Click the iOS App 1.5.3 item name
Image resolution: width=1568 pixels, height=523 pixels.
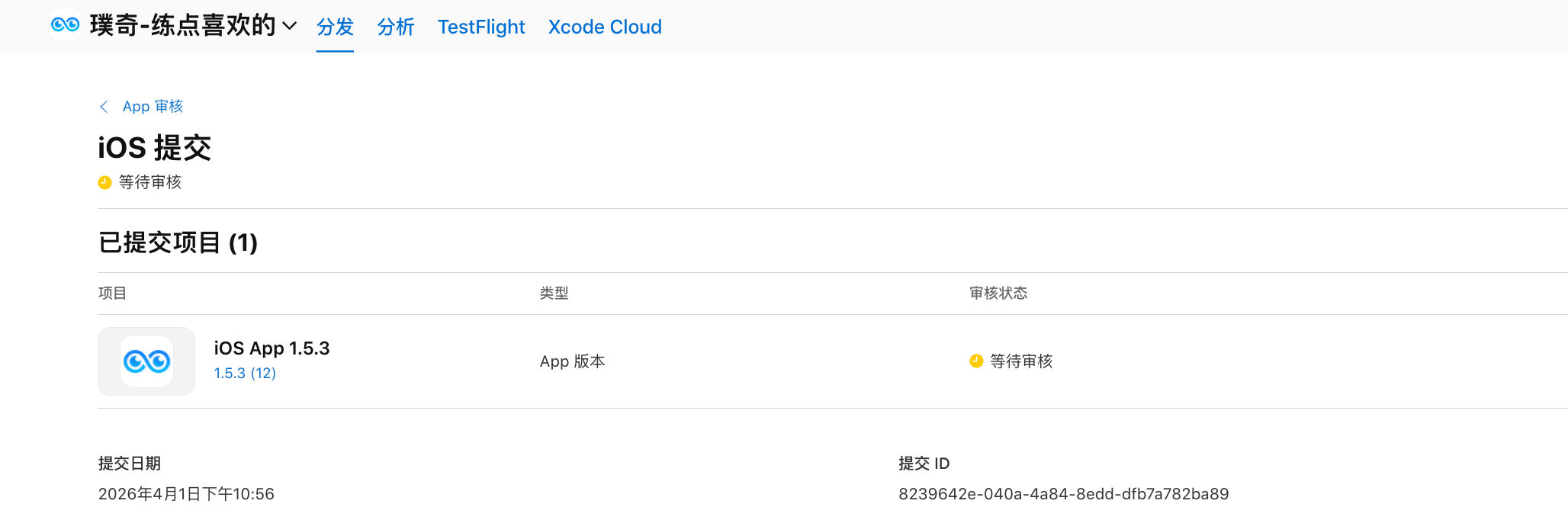point(272,348)
